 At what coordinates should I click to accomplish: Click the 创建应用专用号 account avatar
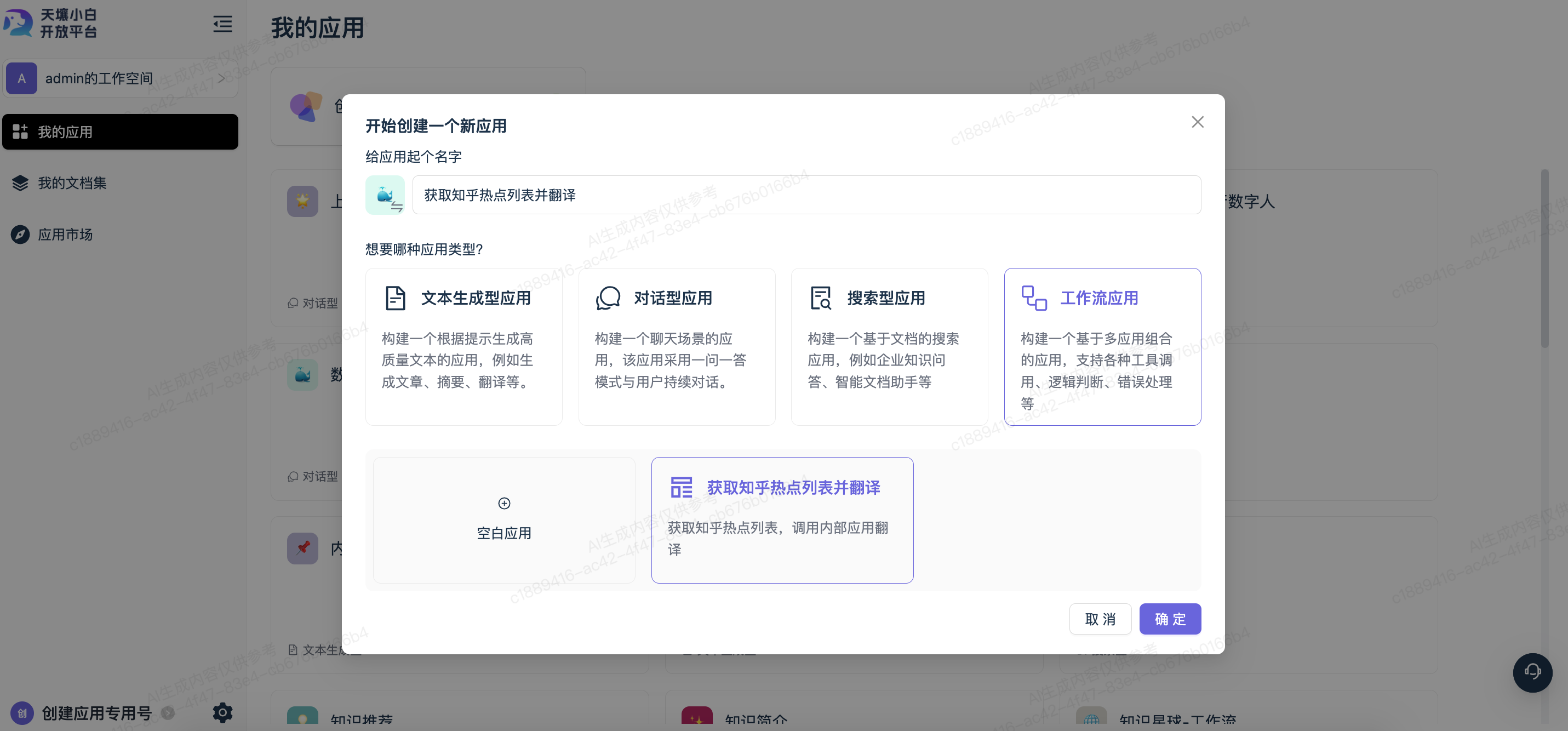coord(22,713)
